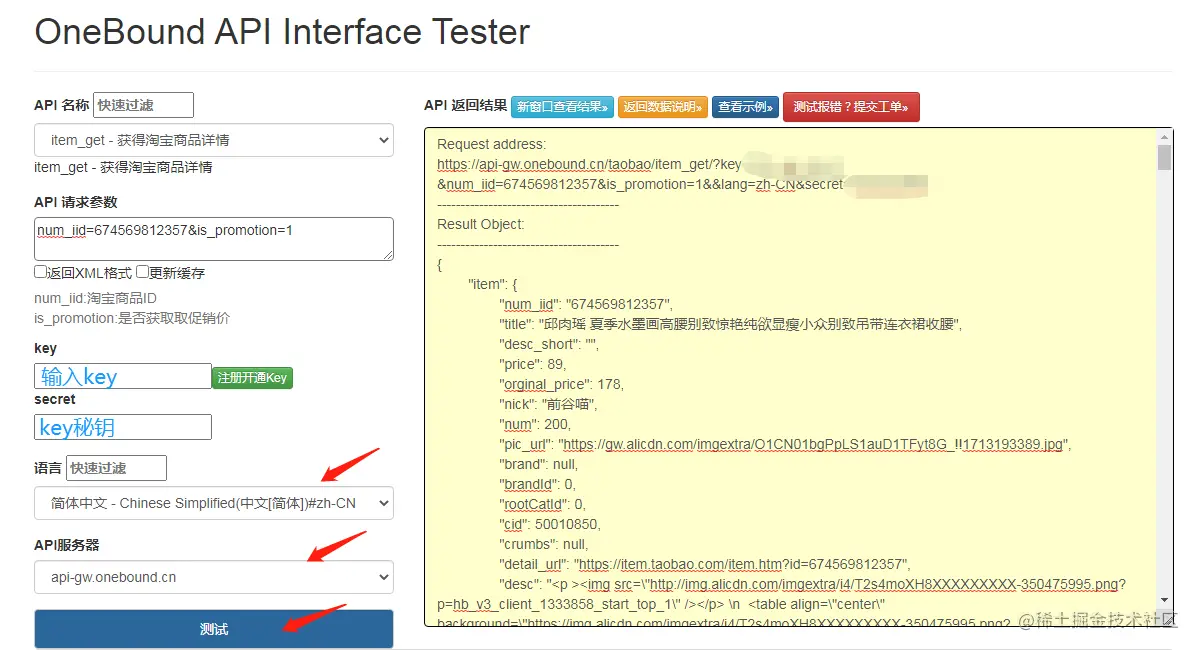Click the results panel scrollbar
Screen dimensions: 1198x650
point(1165,160)
